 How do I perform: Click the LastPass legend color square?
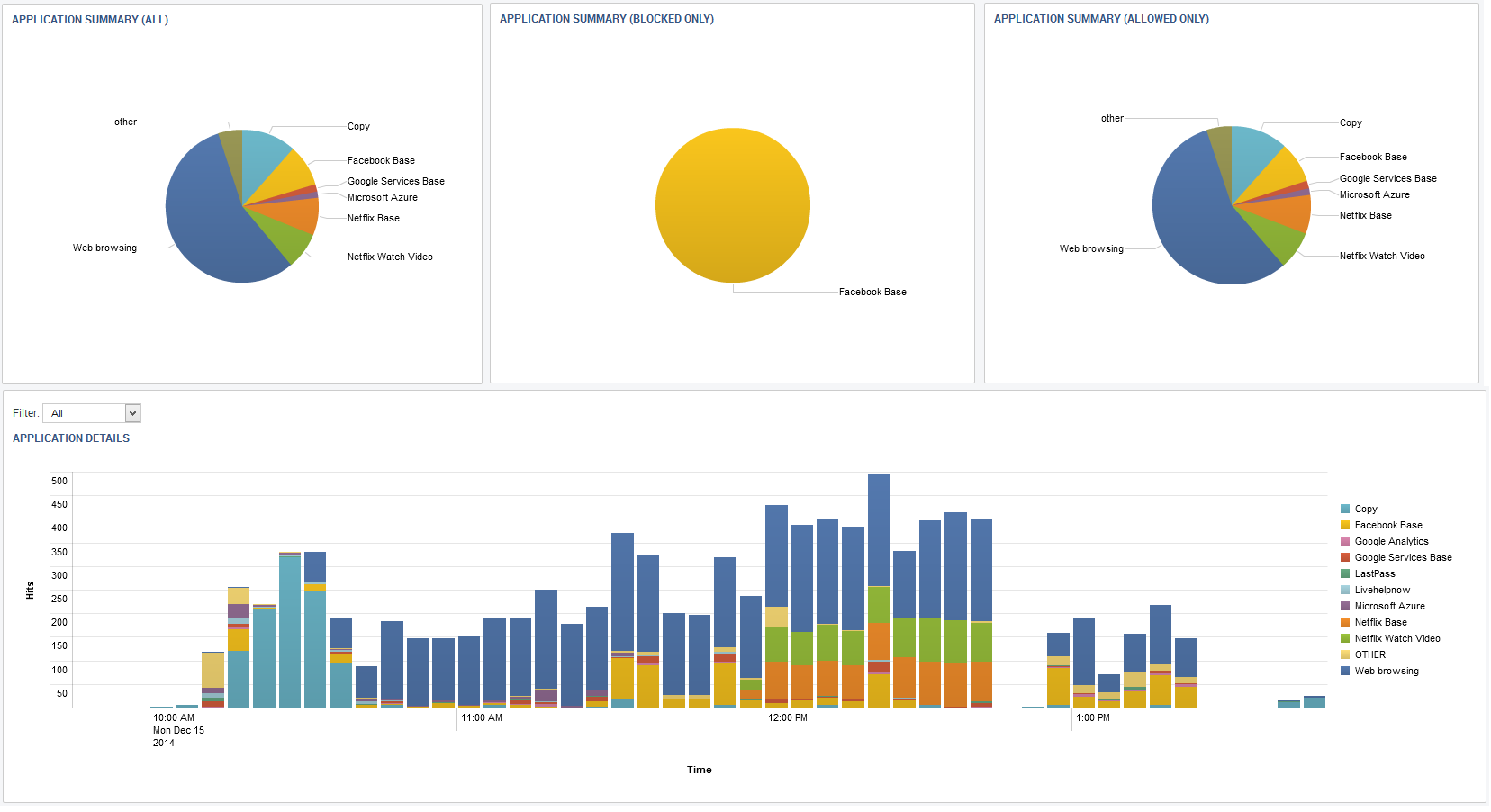pos(1346,573)
